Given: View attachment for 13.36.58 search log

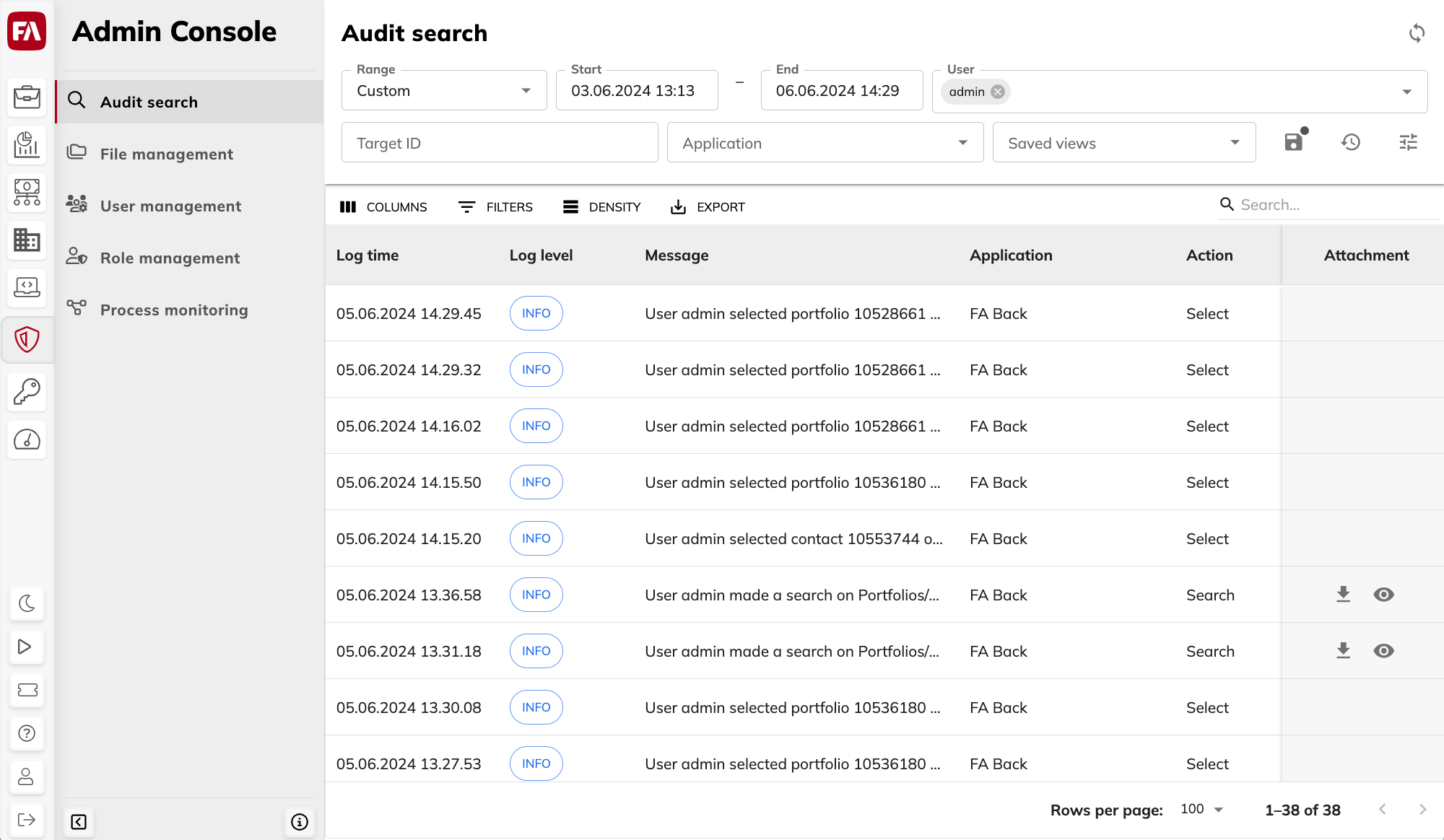Looking at the screenshot, I should tap(1383, 595).
